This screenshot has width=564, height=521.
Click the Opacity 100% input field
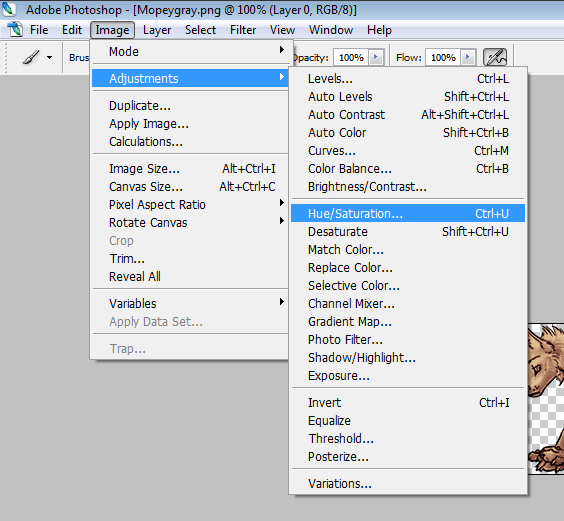[x=351, y=57]
